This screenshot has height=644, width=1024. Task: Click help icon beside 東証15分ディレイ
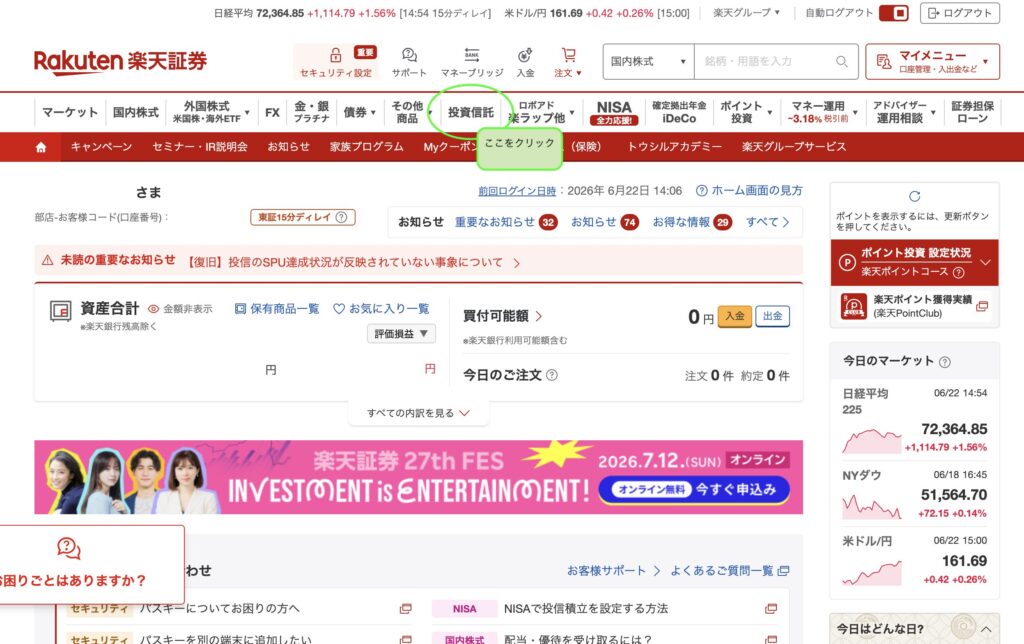click(342, 217)
